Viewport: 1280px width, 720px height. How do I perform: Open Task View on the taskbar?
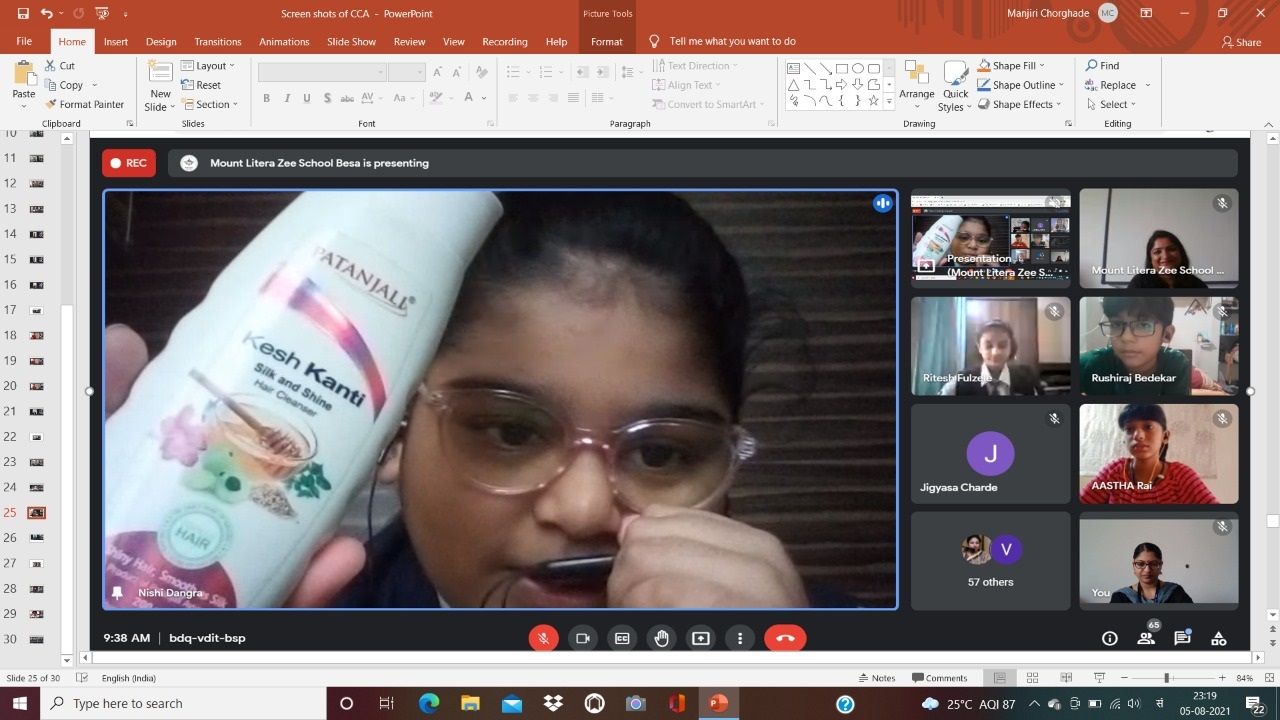click(x=386, y=704)
